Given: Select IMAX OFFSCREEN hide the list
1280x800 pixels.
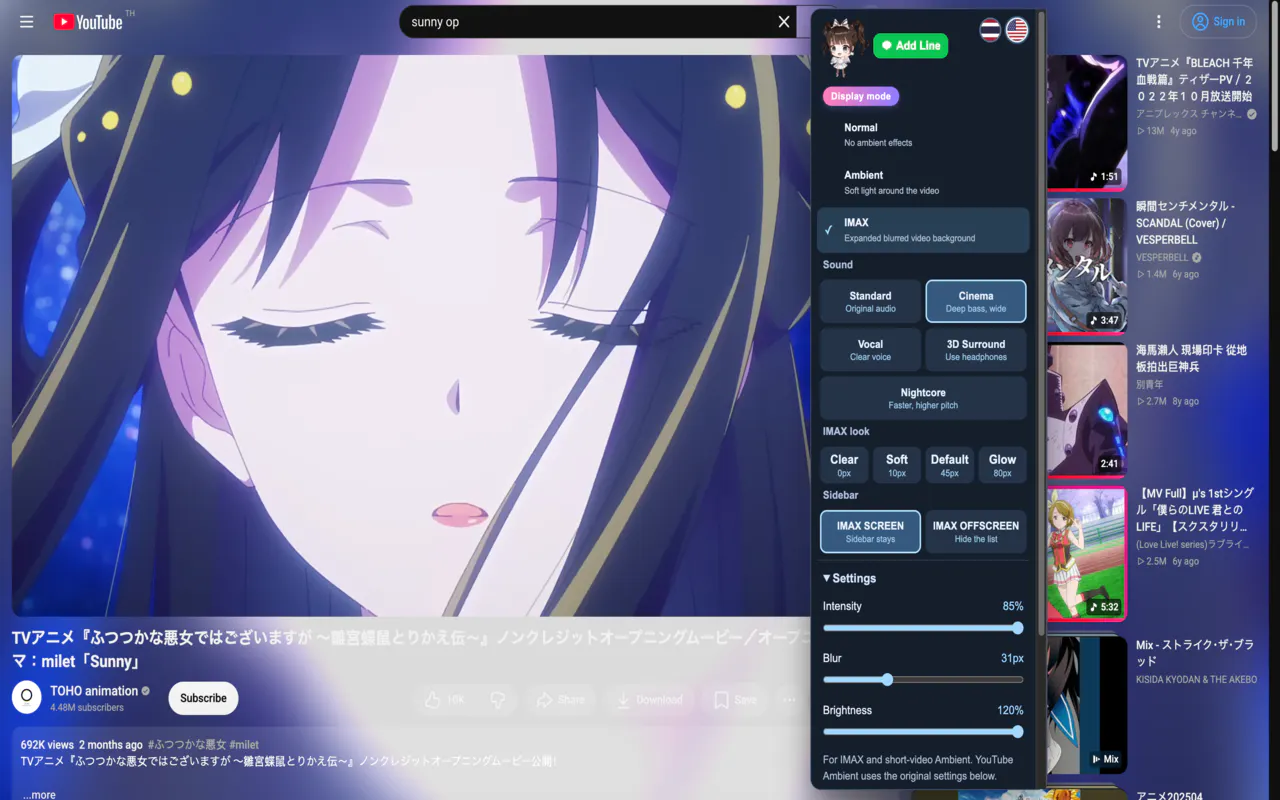Looking at the screenshot, I should [976, 531].
